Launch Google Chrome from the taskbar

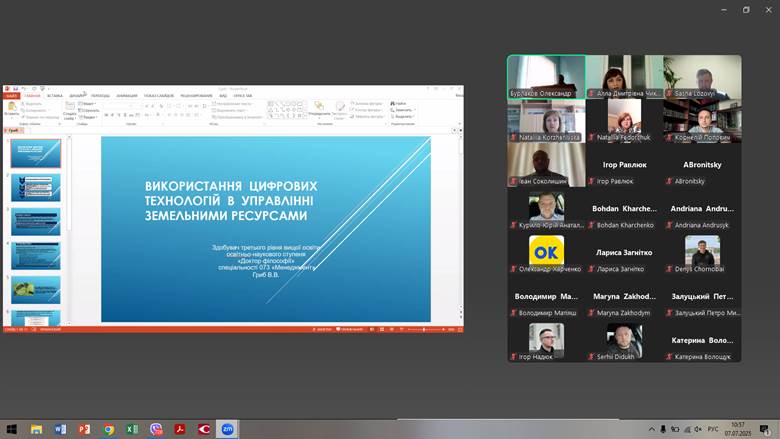[x=108, y=429]
